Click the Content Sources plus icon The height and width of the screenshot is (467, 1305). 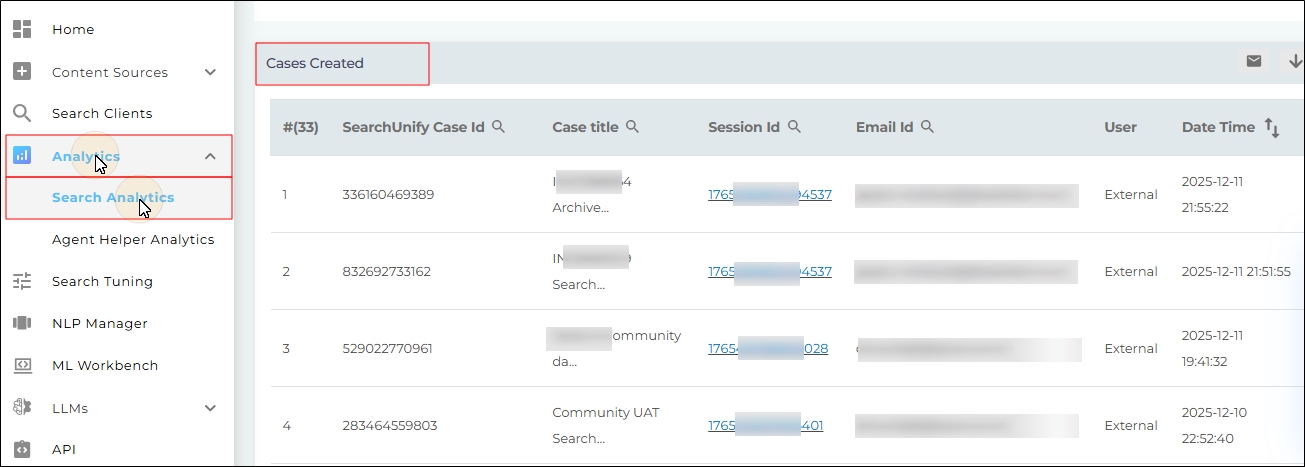coord(22,72)
